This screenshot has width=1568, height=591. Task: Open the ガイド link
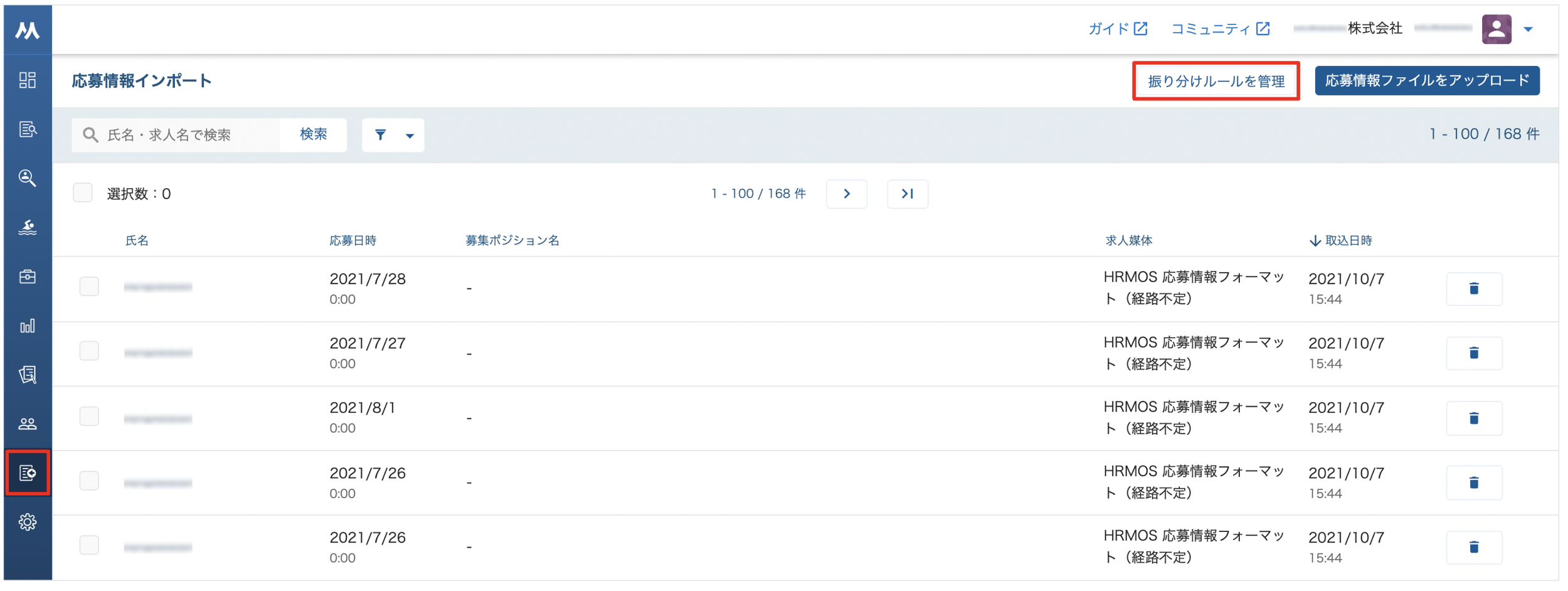[x=1118, y=29]
